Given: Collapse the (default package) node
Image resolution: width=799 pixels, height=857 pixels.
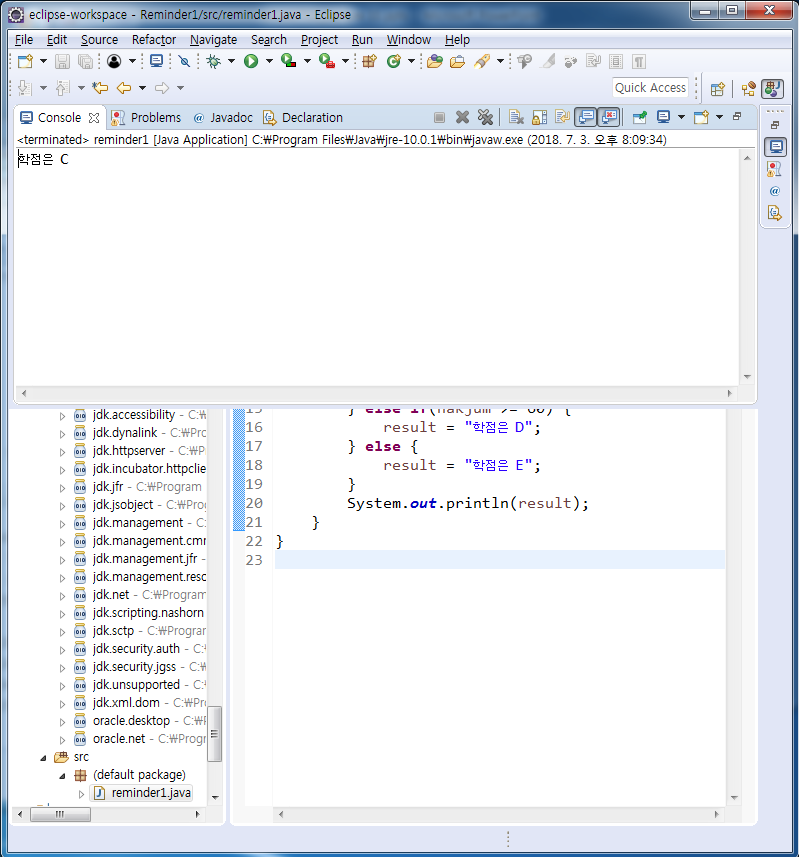Looking at the screenshot, I should (62, 776).
